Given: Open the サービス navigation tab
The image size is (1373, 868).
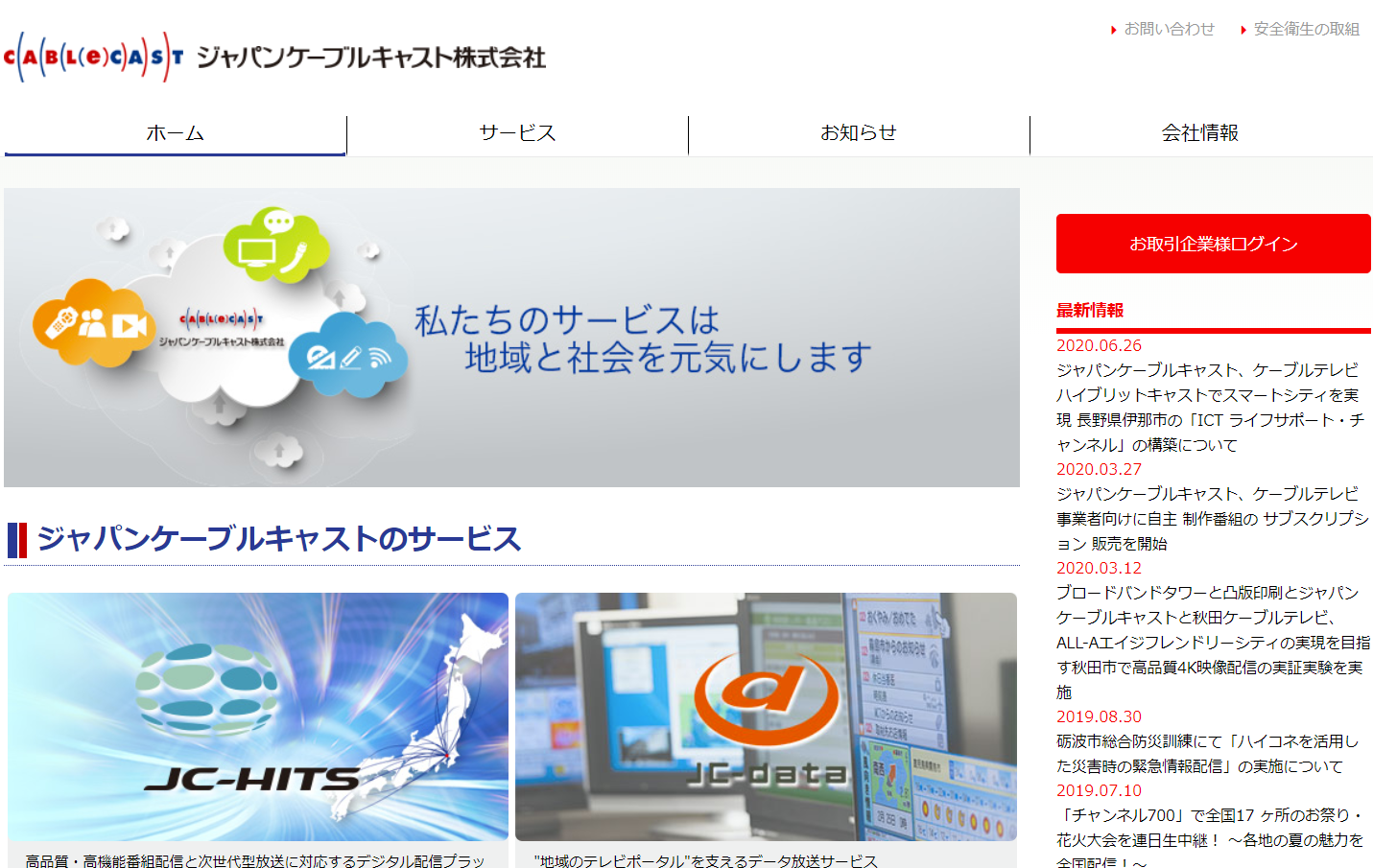Looking at the screenshot, I should tap(517, 133).
